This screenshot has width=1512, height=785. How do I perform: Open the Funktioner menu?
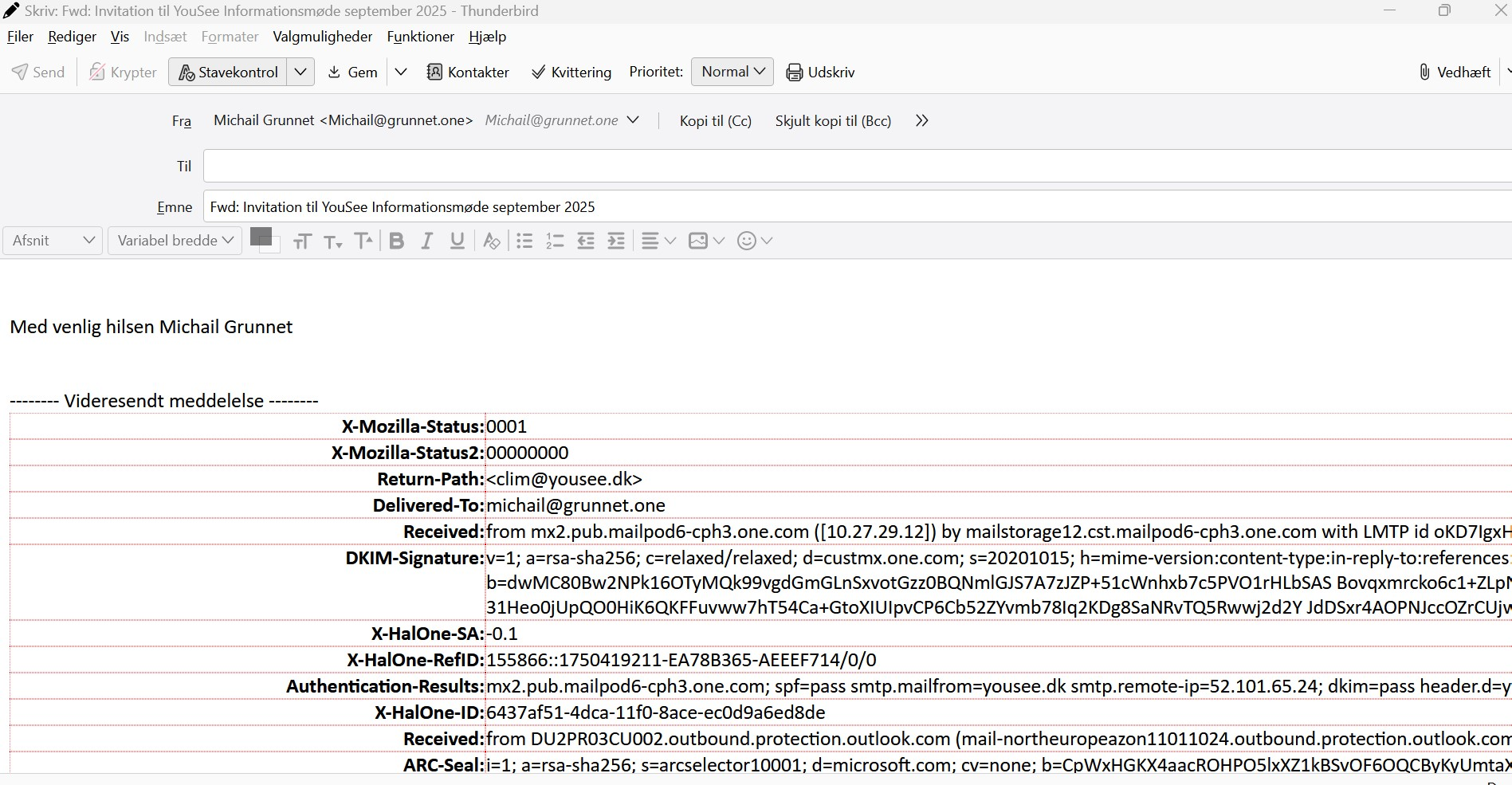(420, 37)
